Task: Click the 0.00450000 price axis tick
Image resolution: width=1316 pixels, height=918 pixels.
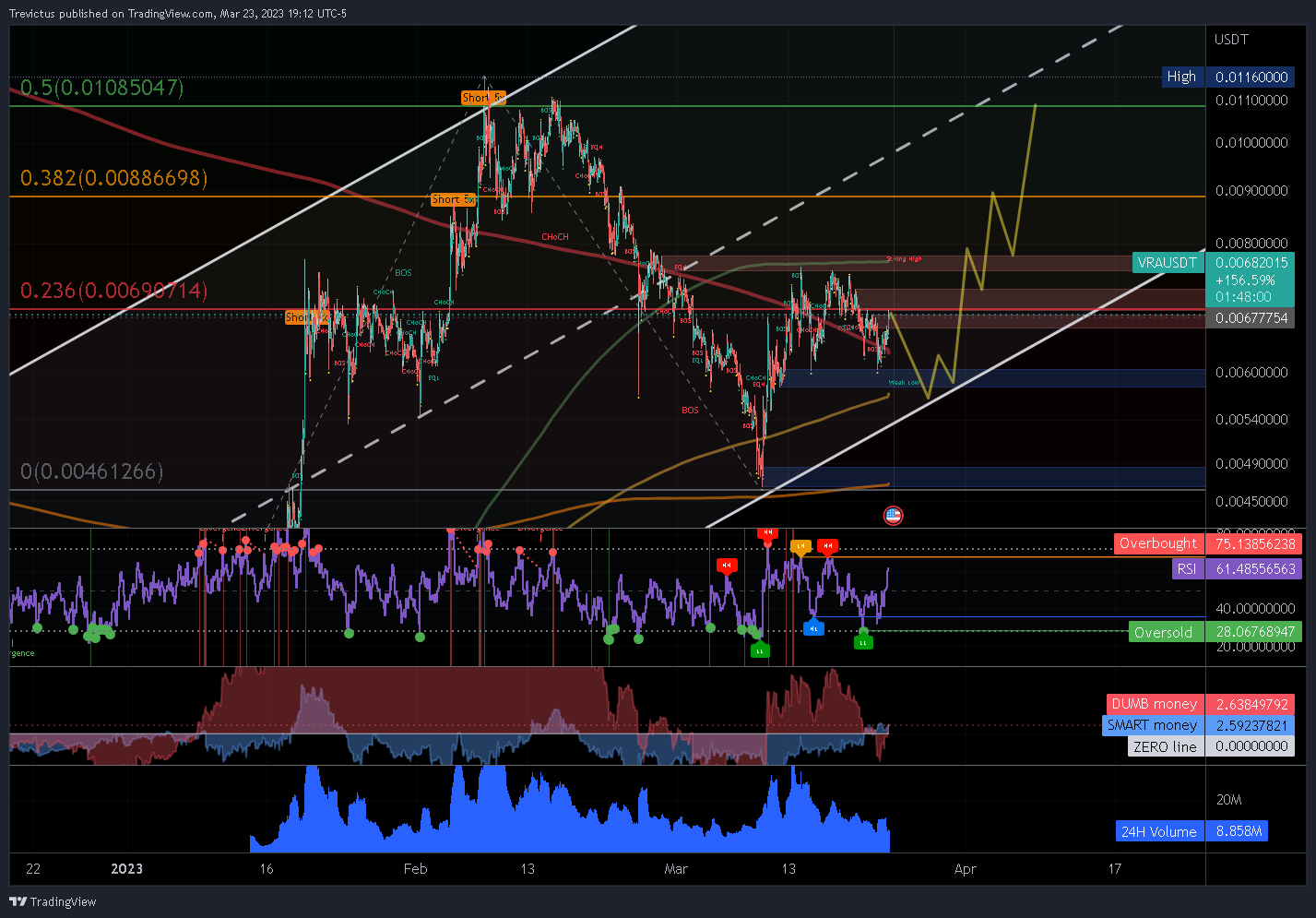Action: pos(1251,501)
